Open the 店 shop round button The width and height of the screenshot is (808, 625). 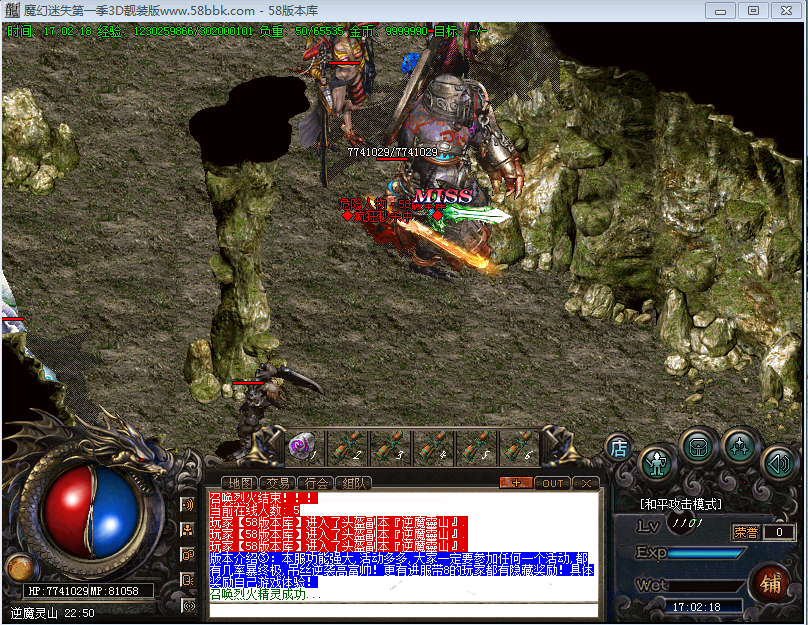click(x=618, y=448)
